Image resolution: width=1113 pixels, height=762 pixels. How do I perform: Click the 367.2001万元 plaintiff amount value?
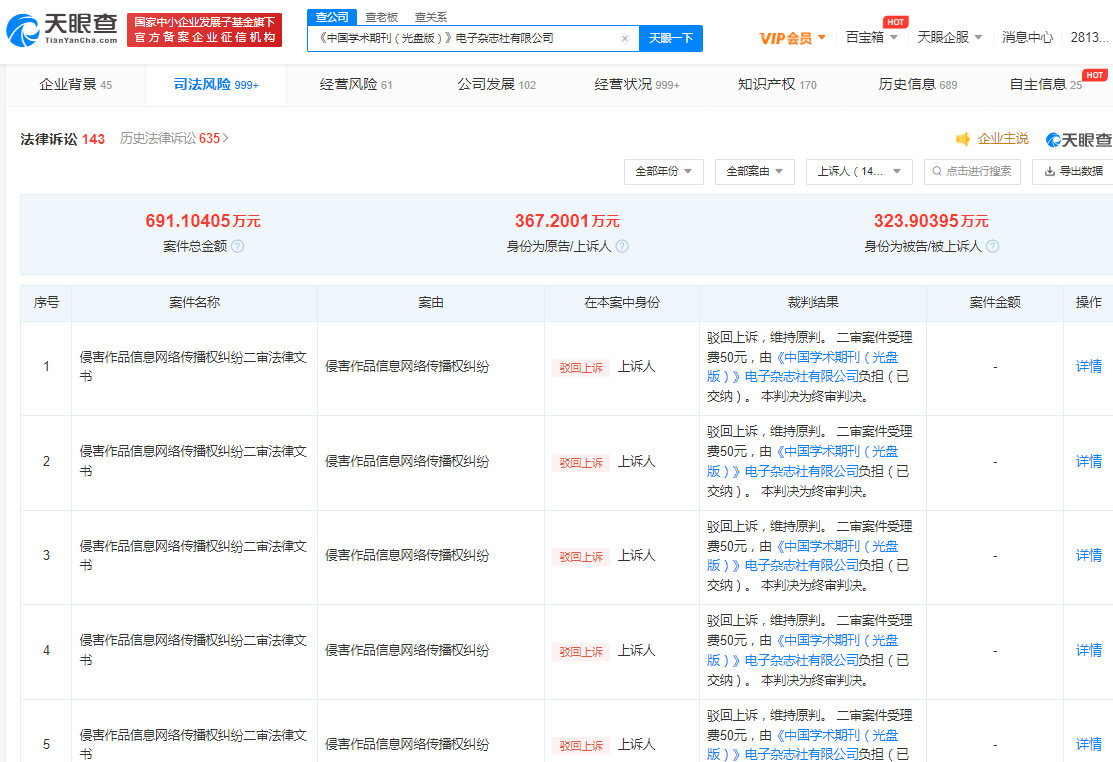(x=567, y=221)
